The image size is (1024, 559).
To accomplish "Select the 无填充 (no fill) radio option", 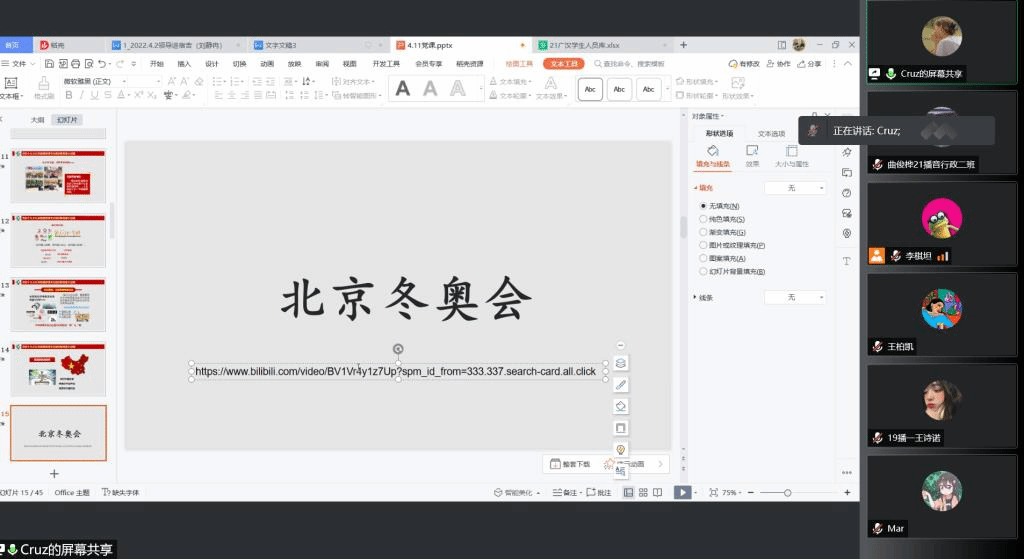I will coord(703,206).
